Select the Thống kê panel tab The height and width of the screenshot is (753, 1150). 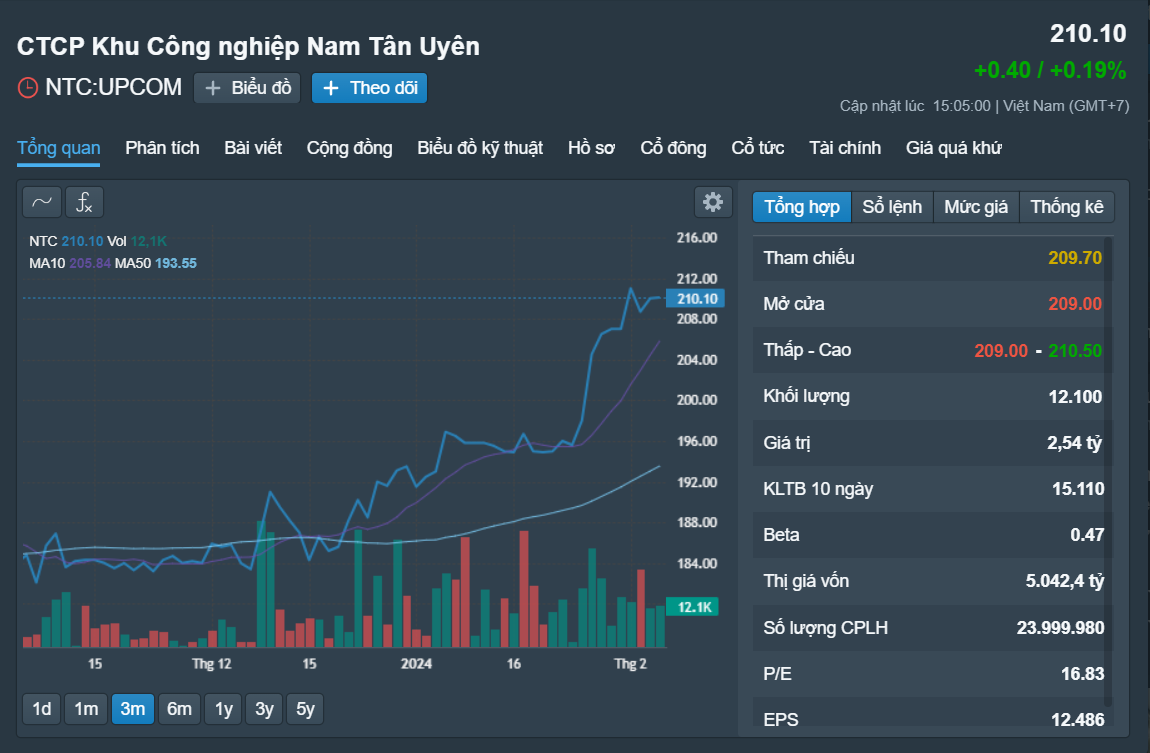(1067, 207)
